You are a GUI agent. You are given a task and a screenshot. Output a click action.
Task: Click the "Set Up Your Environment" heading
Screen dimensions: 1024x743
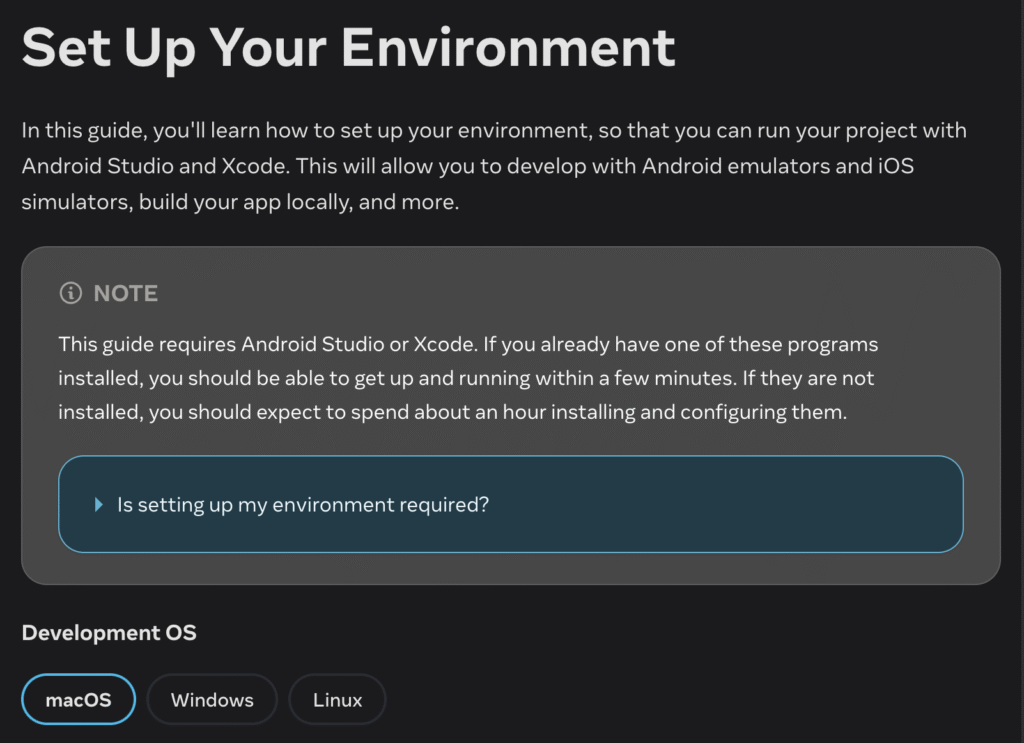348,48
